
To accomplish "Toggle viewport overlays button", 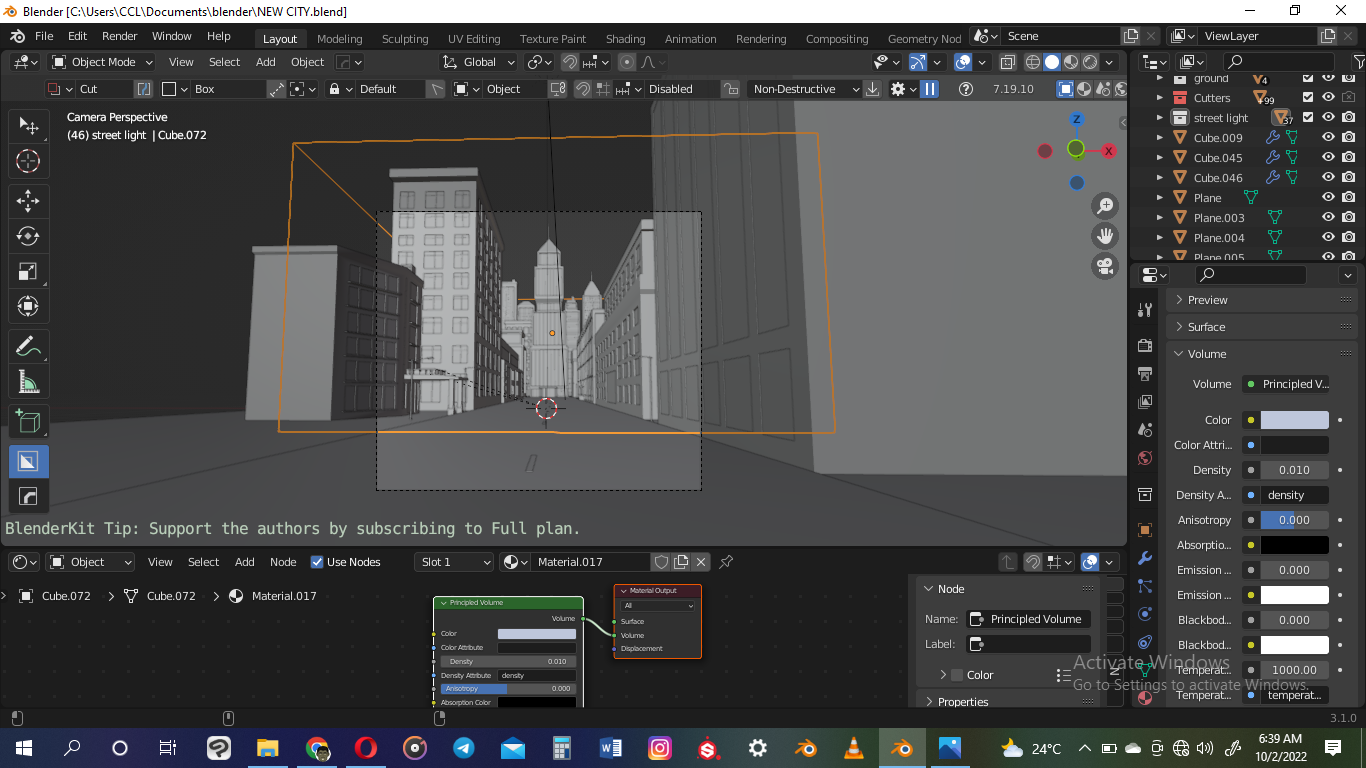I will click(x=963, y=62).
